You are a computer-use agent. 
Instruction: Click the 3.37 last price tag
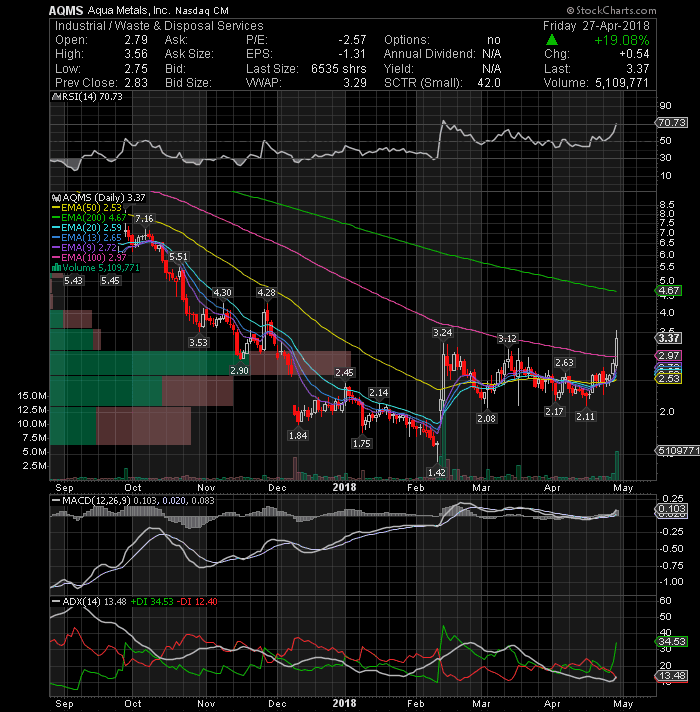[668, 338]
